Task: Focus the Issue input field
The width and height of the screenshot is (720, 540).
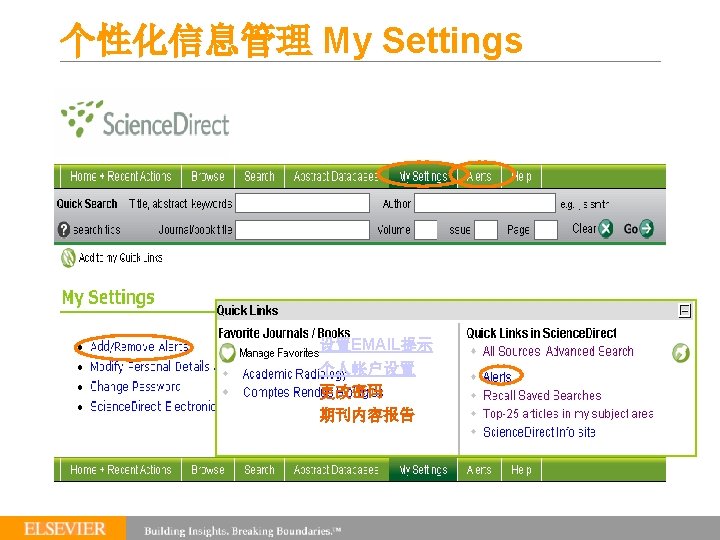Action: pos(486,230)
